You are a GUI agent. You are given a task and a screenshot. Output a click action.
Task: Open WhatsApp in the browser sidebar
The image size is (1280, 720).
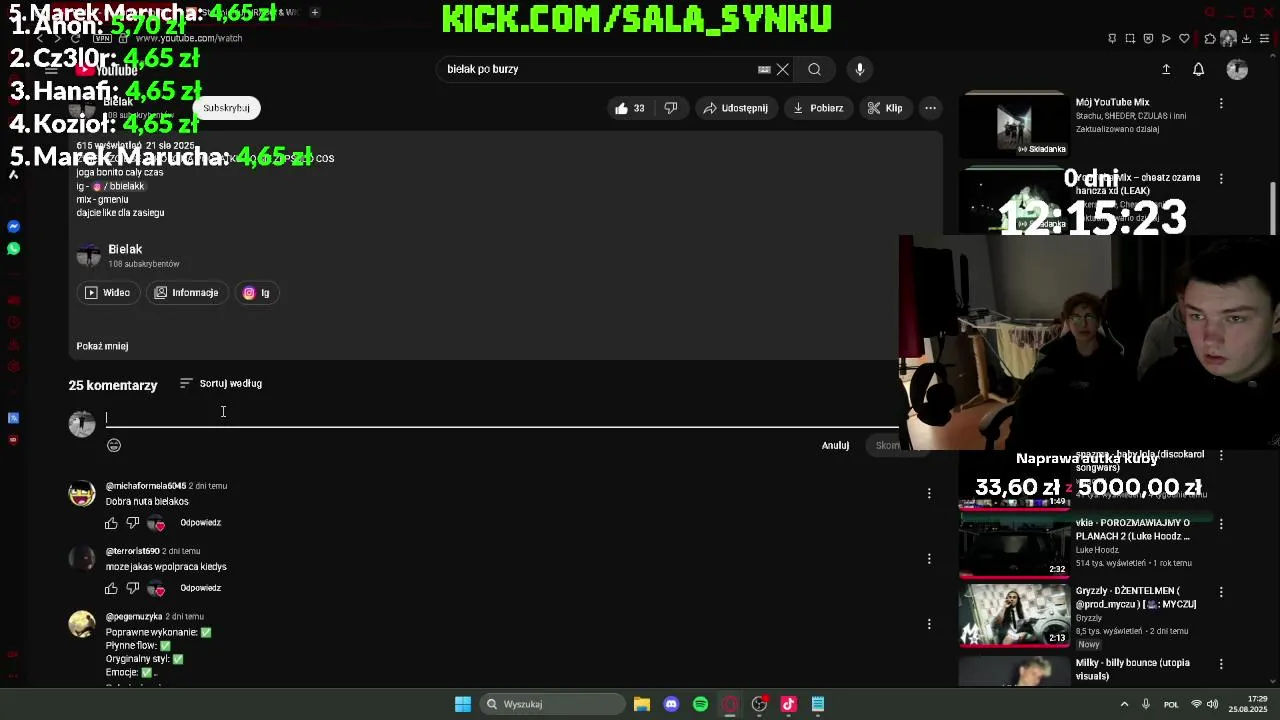point(13,248)
